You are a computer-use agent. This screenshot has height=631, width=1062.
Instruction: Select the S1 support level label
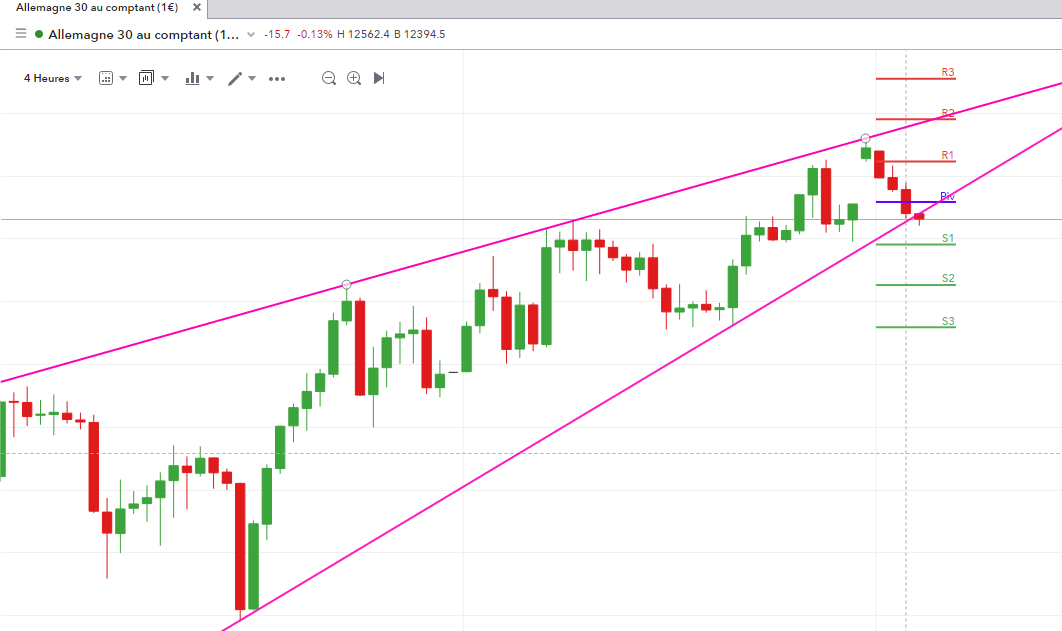[x=948, y=239]
